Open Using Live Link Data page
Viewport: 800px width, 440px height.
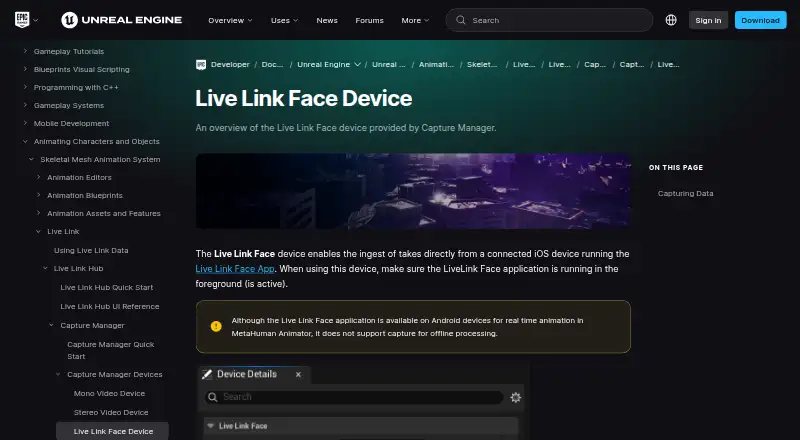pyautogui.click(x=91, y=251)
